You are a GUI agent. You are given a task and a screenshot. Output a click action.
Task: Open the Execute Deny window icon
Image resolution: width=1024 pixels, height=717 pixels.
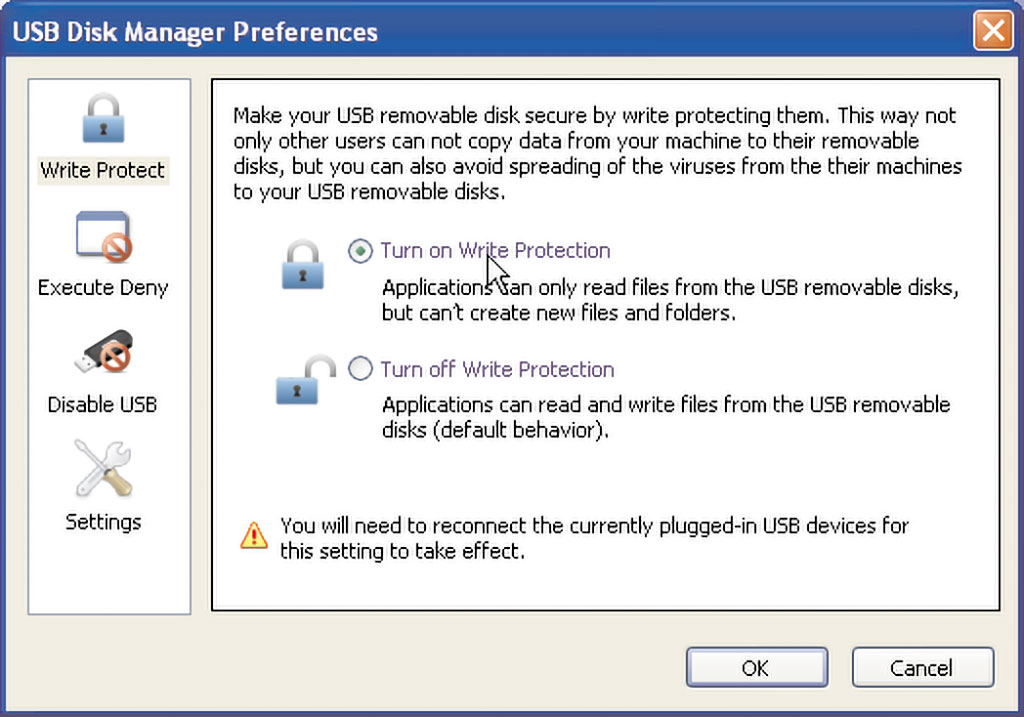coord(104,236)
